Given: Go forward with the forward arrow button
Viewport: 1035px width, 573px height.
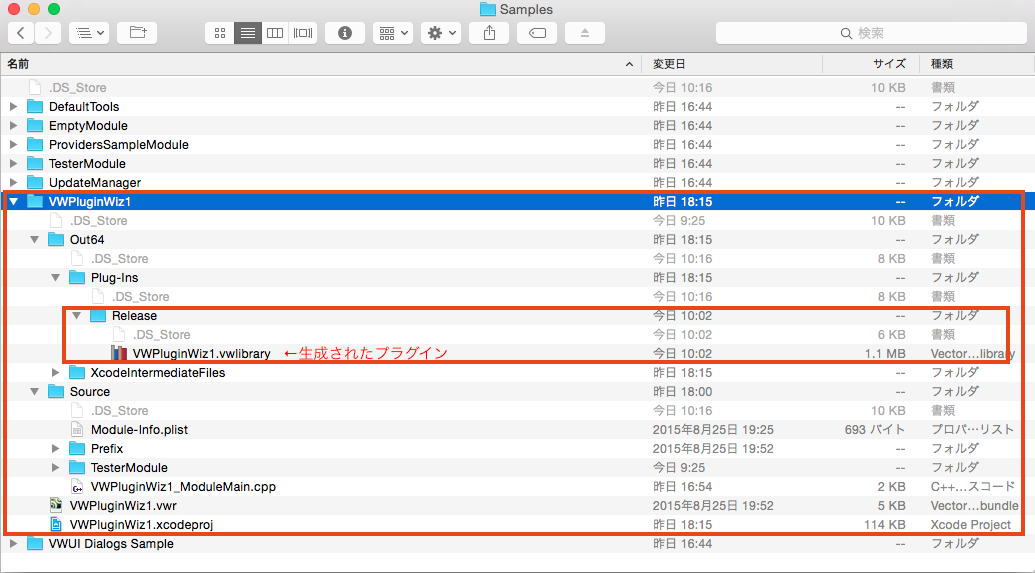Looking at the screenshot, I should pos(48,33).
